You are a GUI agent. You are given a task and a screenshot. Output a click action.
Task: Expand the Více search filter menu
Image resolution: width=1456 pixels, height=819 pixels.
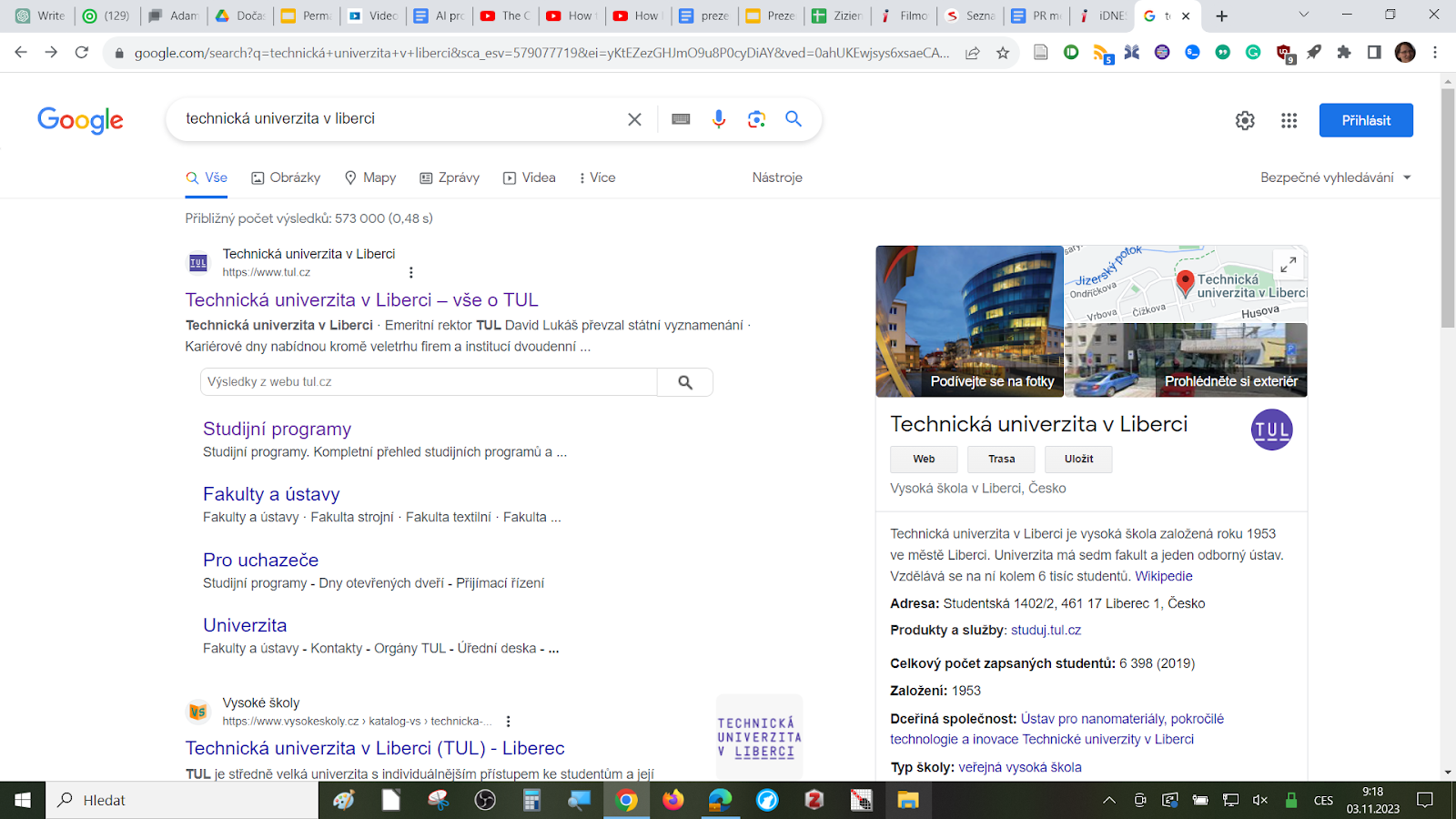point(597,177)
